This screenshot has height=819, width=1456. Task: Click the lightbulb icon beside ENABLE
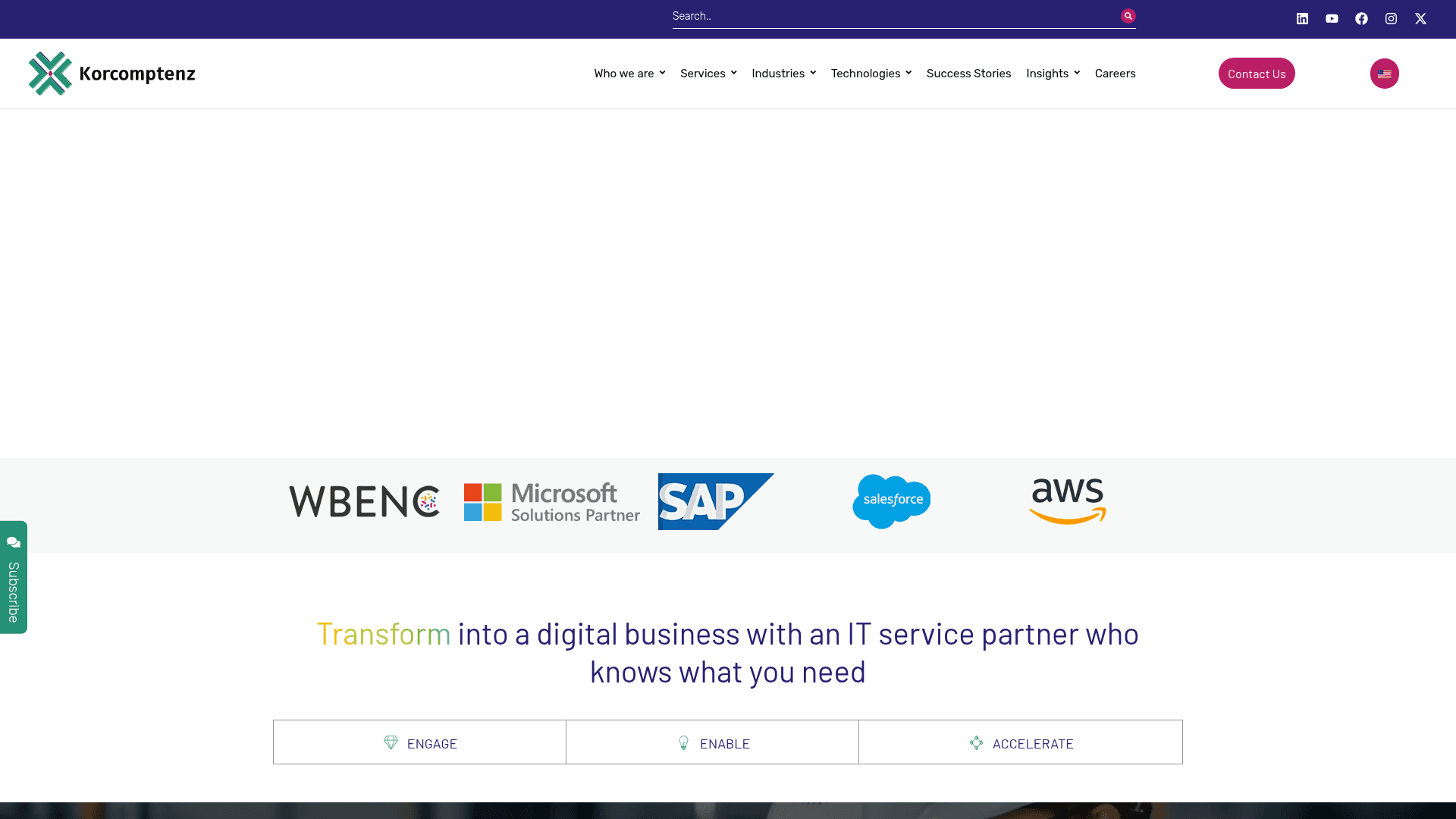click(x=685, y=743)
